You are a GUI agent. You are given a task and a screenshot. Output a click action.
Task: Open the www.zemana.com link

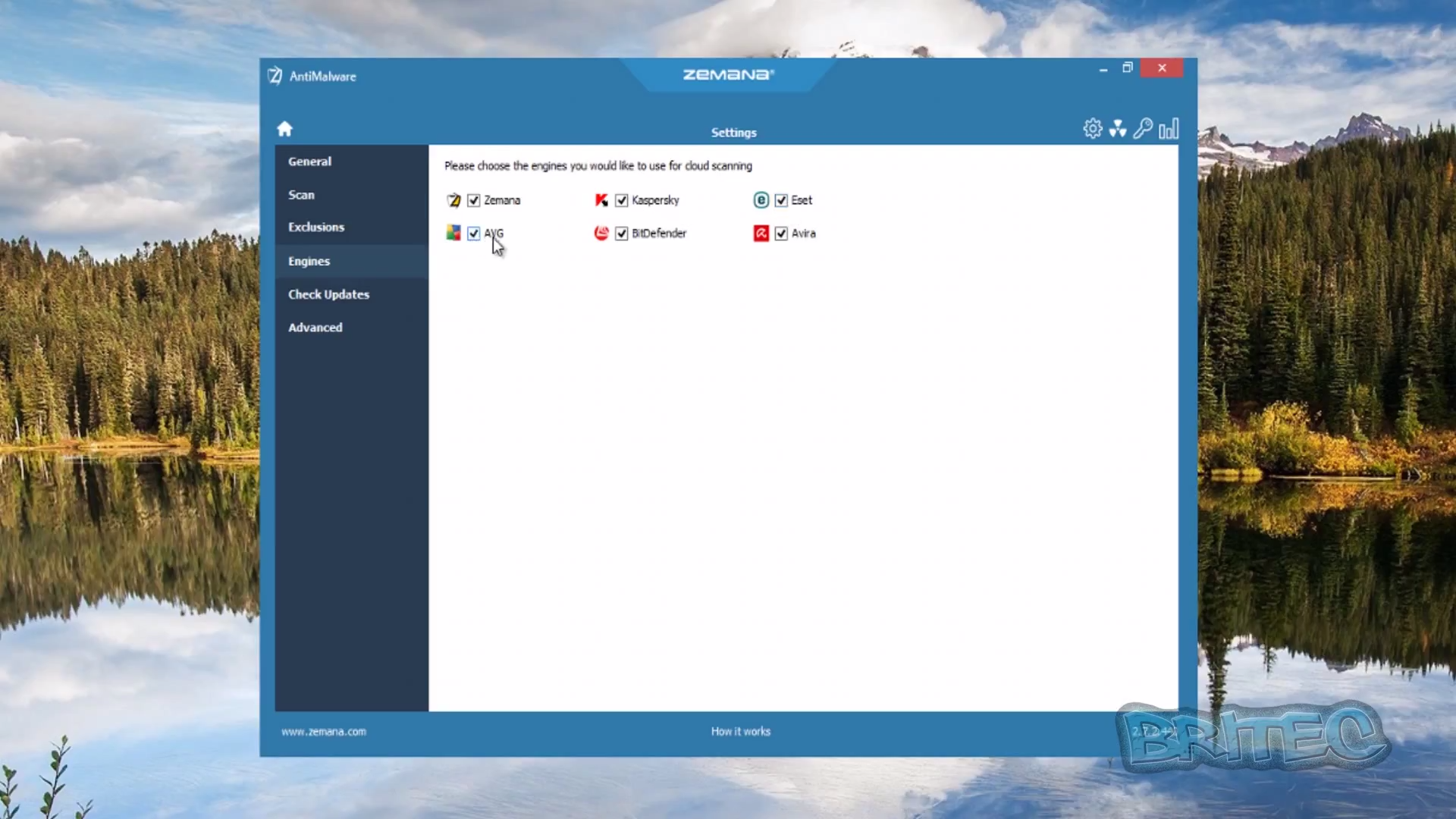click(324, 732)
